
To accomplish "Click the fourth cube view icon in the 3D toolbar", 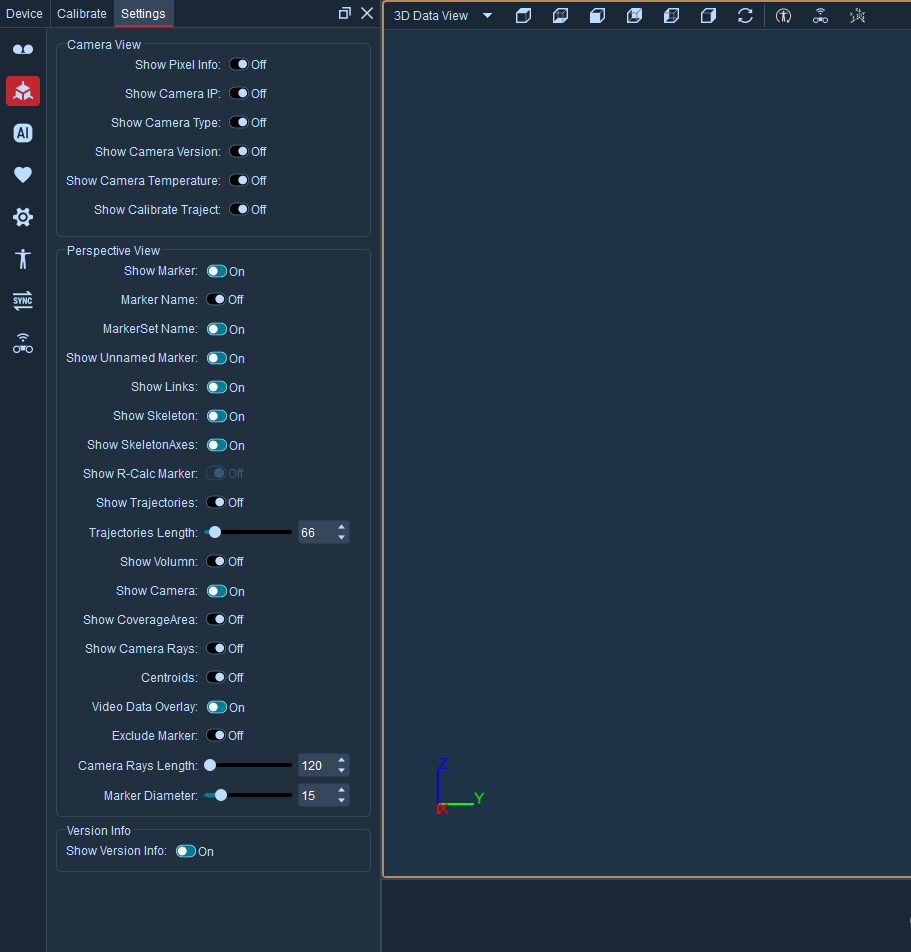I will pos(635,16).
